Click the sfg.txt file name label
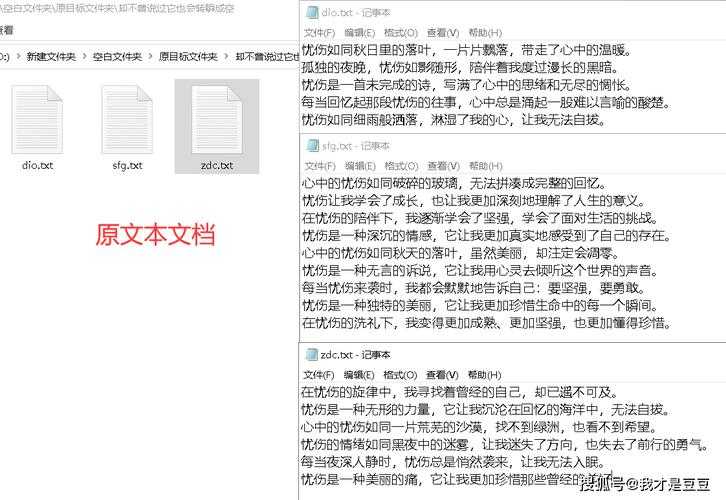 click(x=127, y=165)
